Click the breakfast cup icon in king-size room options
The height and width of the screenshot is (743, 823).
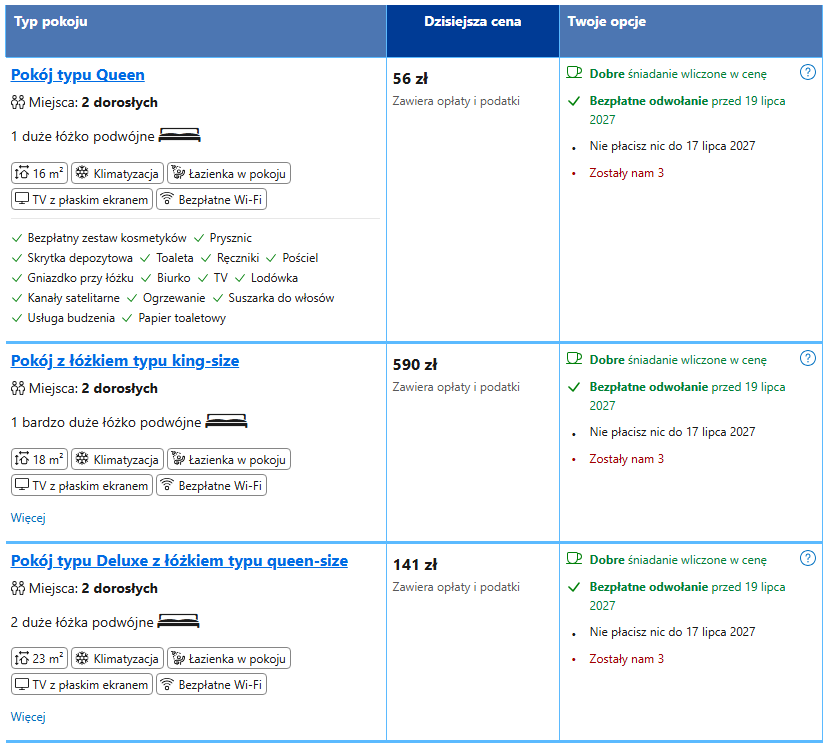[574, 359]
